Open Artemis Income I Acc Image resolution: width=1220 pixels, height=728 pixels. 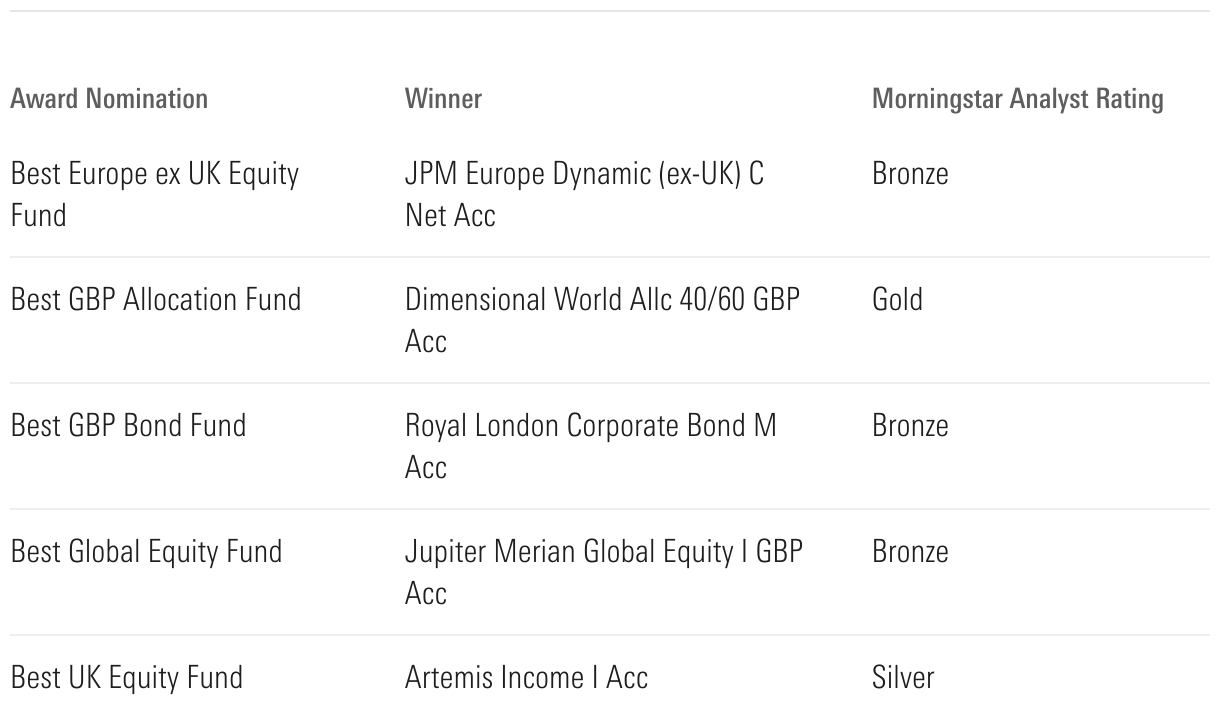coord(526,677)
